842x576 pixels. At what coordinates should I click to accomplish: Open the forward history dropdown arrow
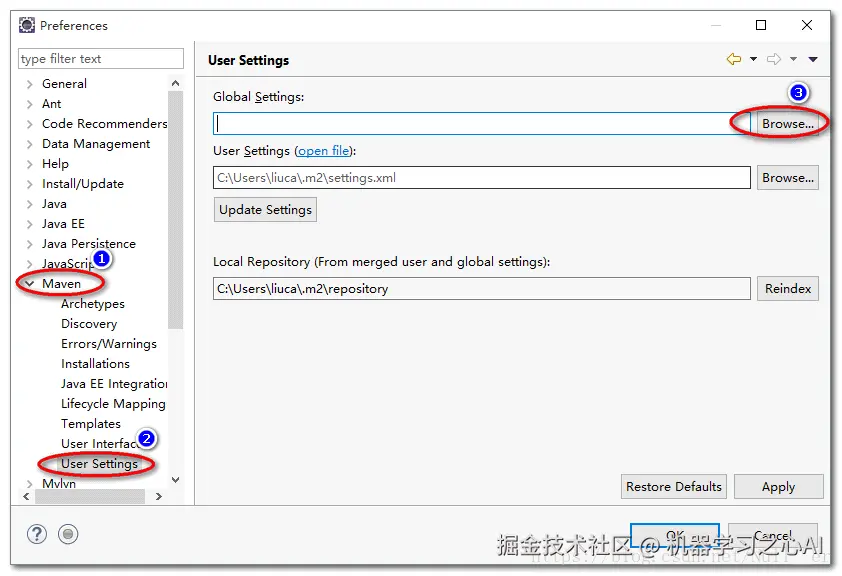click(793, 59)
